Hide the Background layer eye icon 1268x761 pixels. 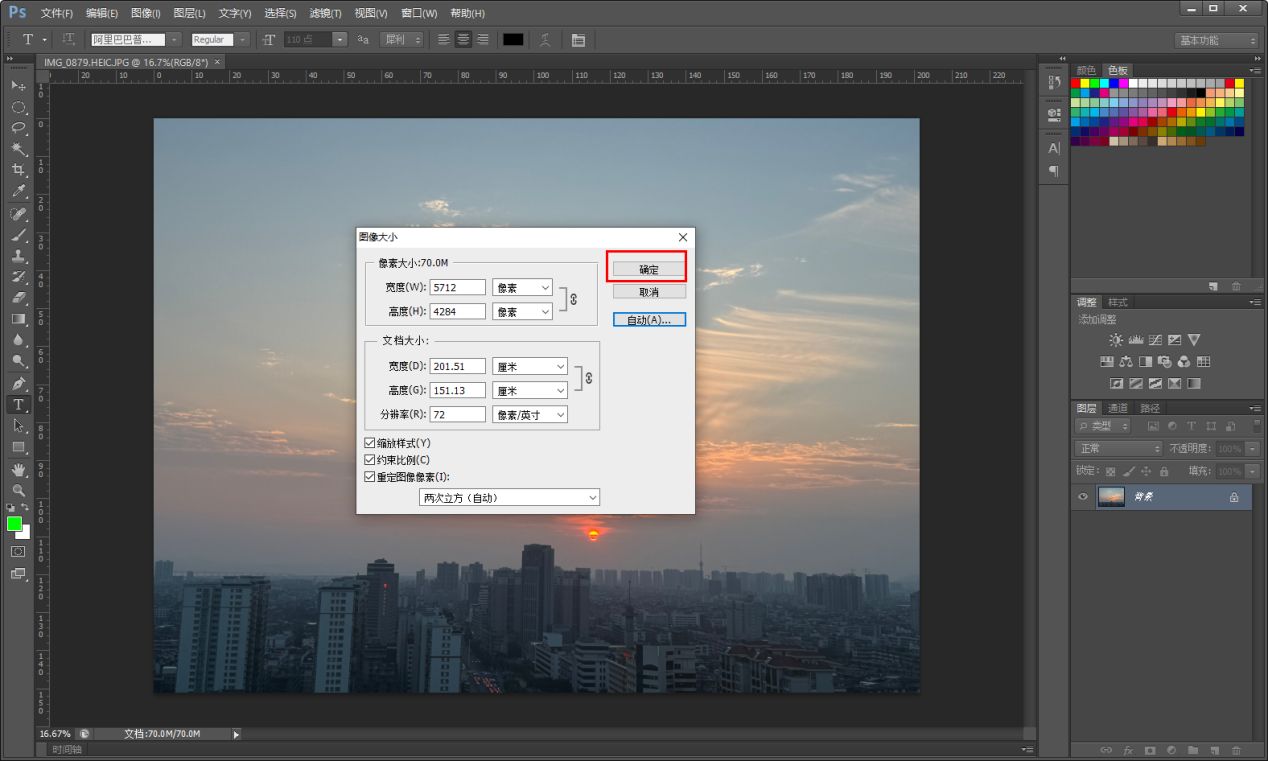point(1083,497)
